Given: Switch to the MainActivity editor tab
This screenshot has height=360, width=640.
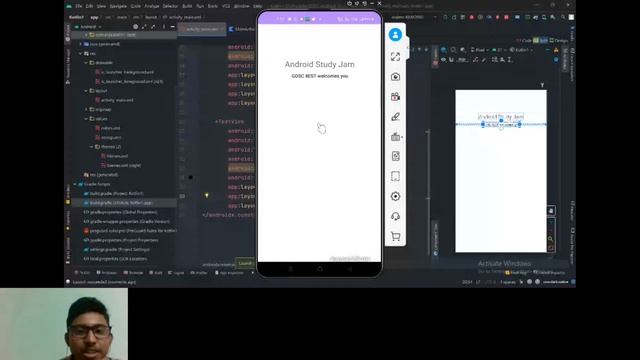Looking at the screenshot, I should [242, 29].
